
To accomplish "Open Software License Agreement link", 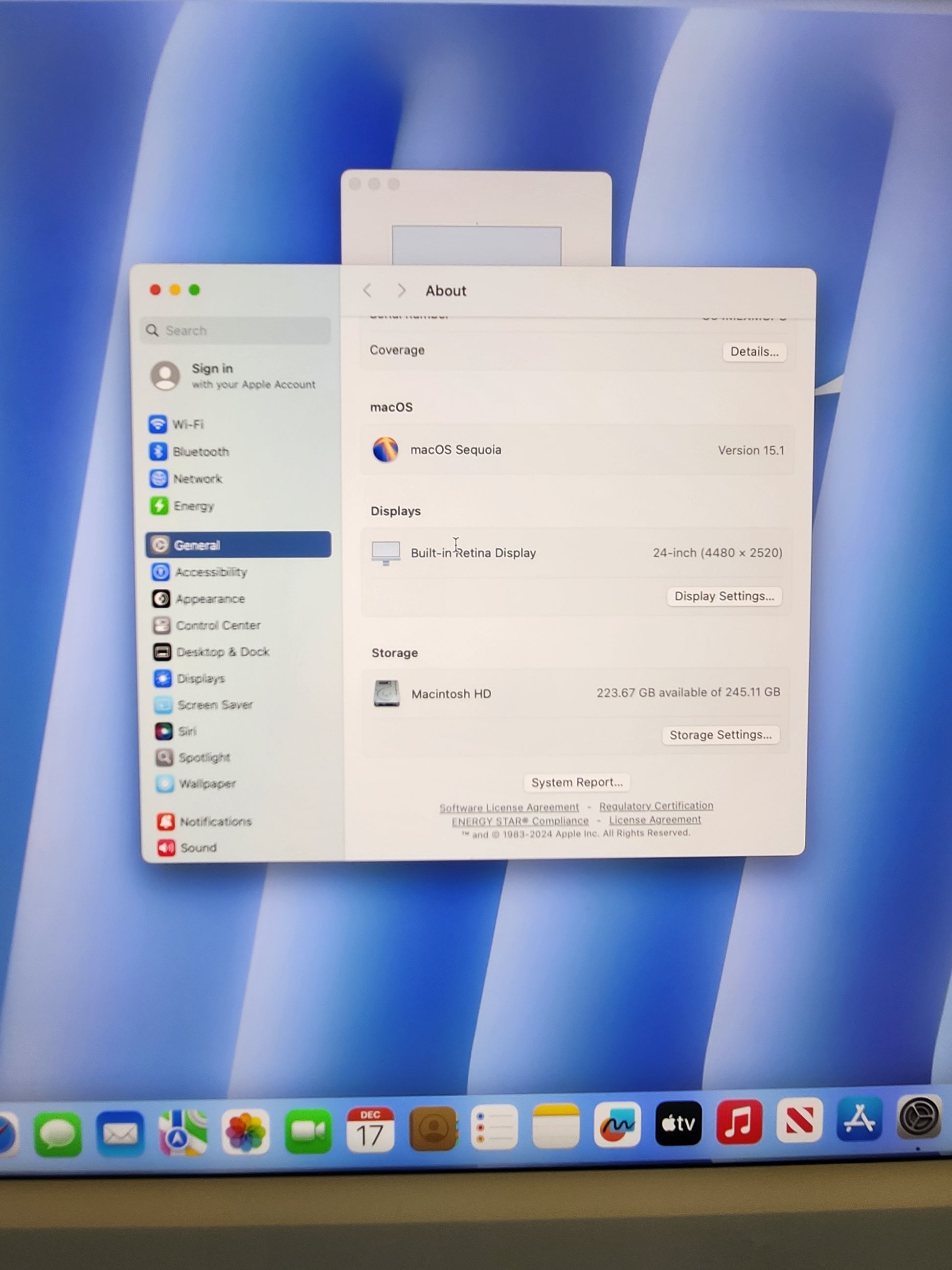I will 509,807.
